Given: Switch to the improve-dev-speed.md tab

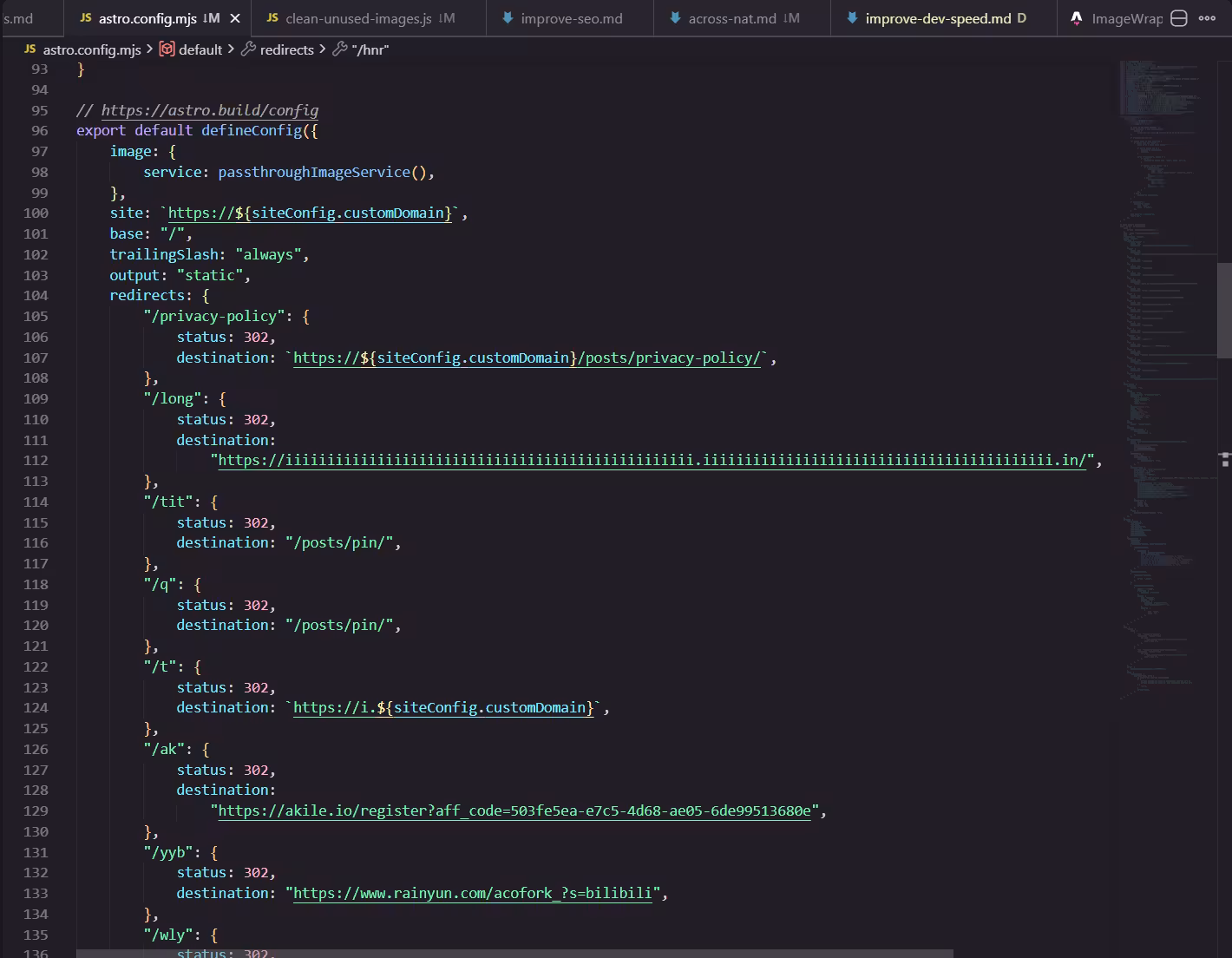Looking at the screenshot, I should pos(938,18).
